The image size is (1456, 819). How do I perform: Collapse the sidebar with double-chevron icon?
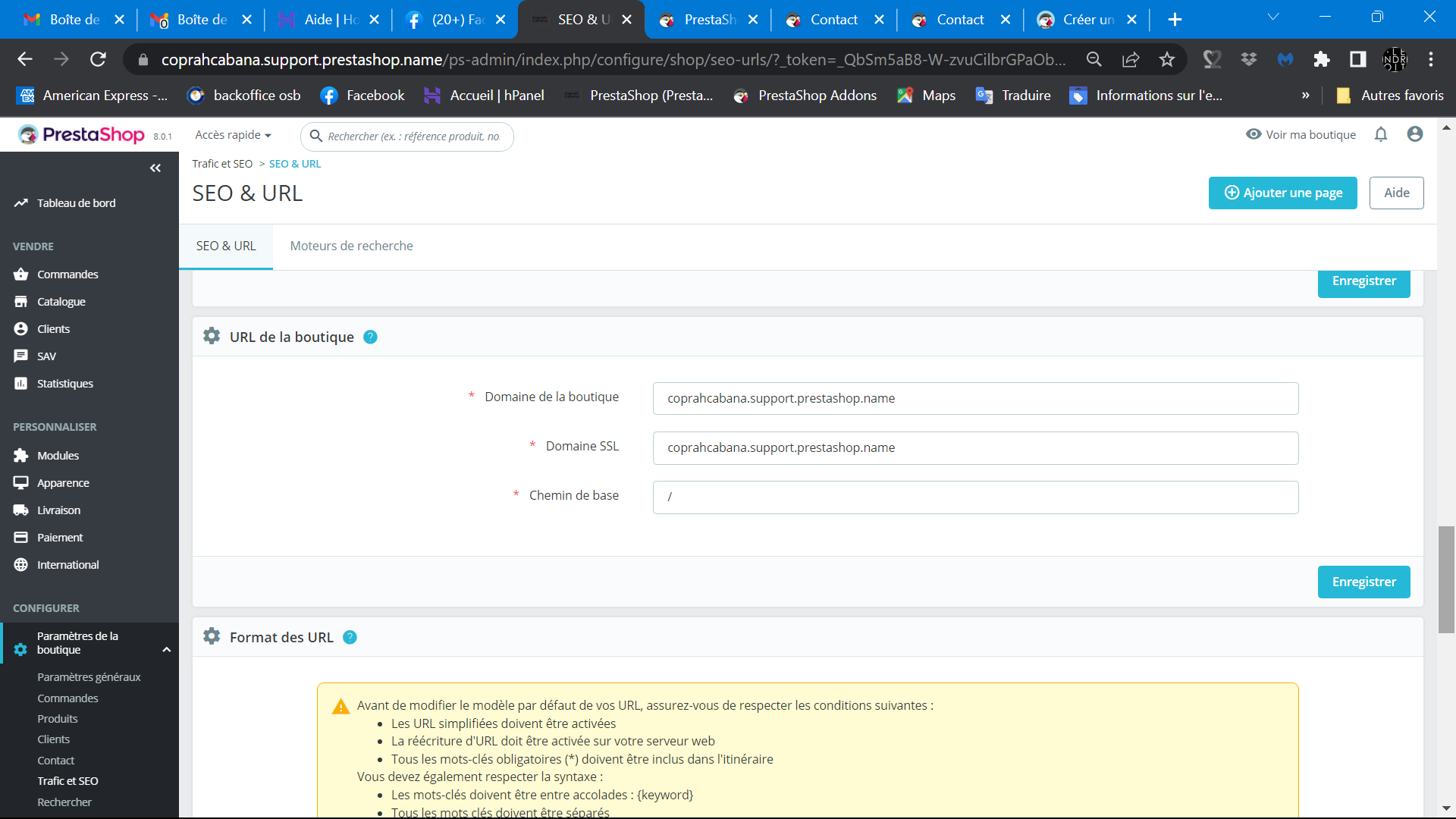(155, 168)
